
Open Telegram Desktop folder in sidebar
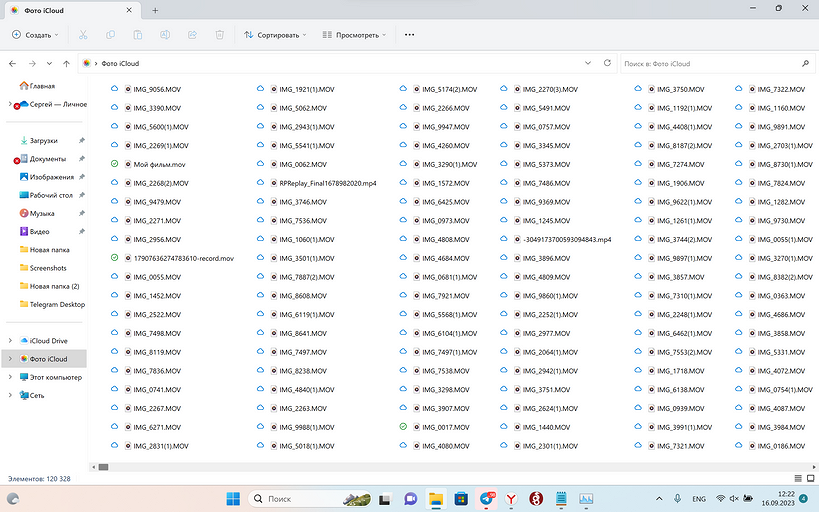point(57,304)
